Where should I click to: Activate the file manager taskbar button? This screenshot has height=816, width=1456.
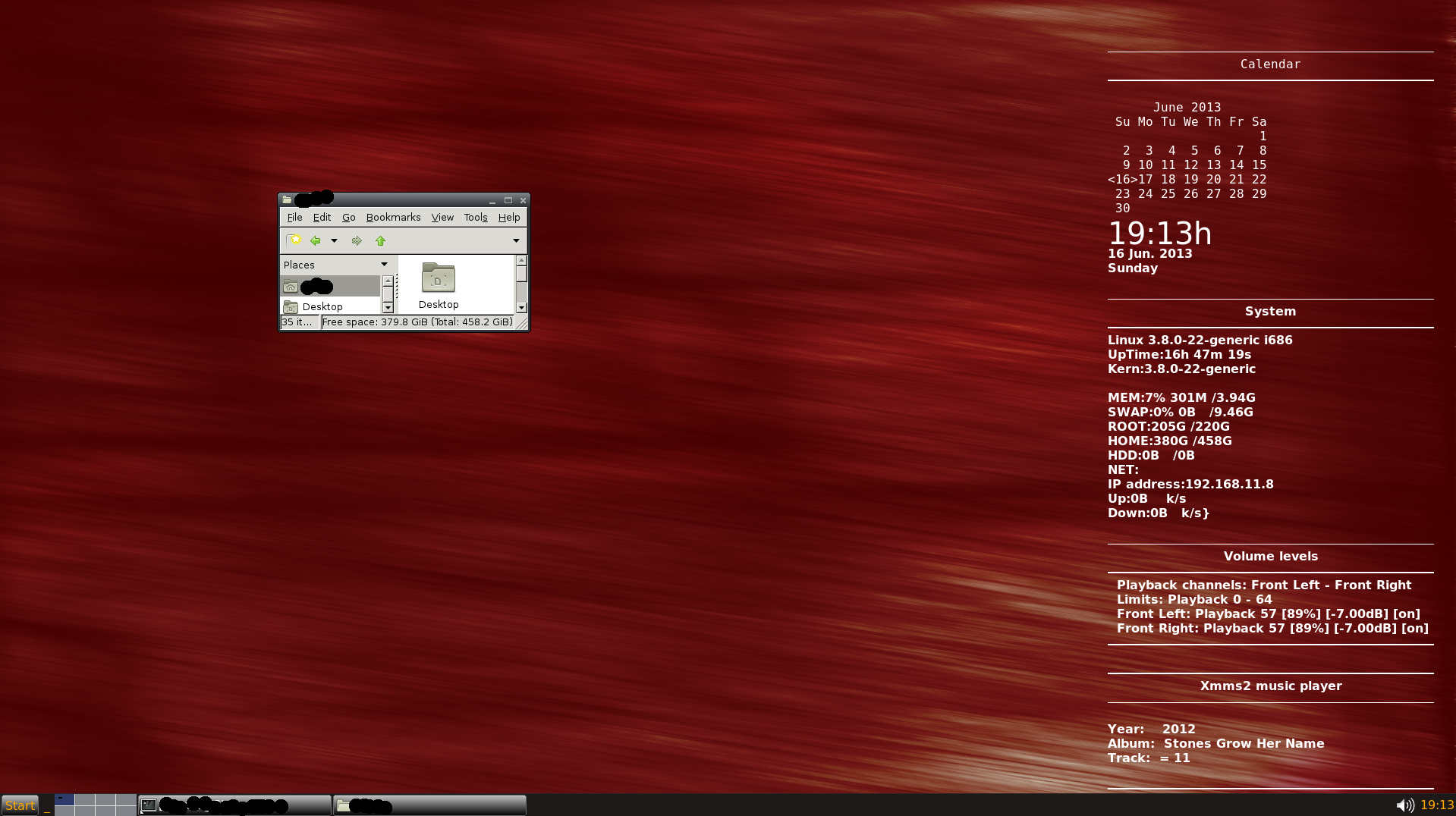pyautogui.click(x=430, y=805)
